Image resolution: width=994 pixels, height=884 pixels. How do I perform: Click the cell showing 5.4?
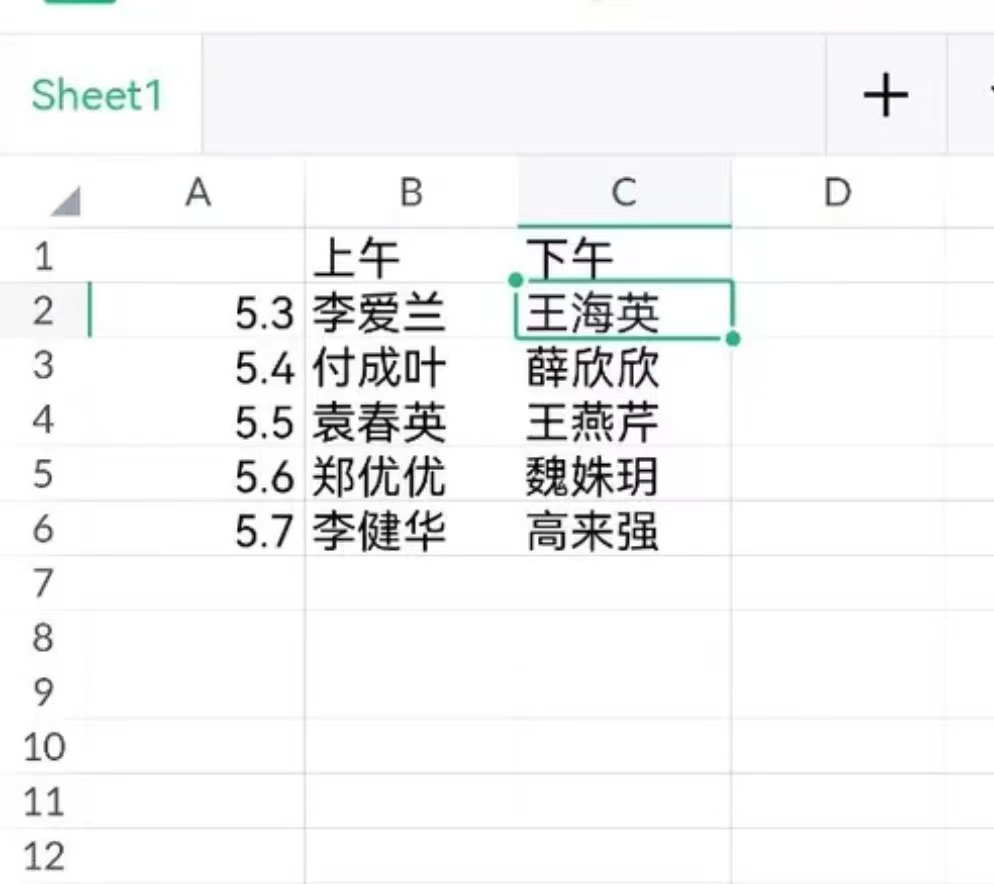[197, 365]
